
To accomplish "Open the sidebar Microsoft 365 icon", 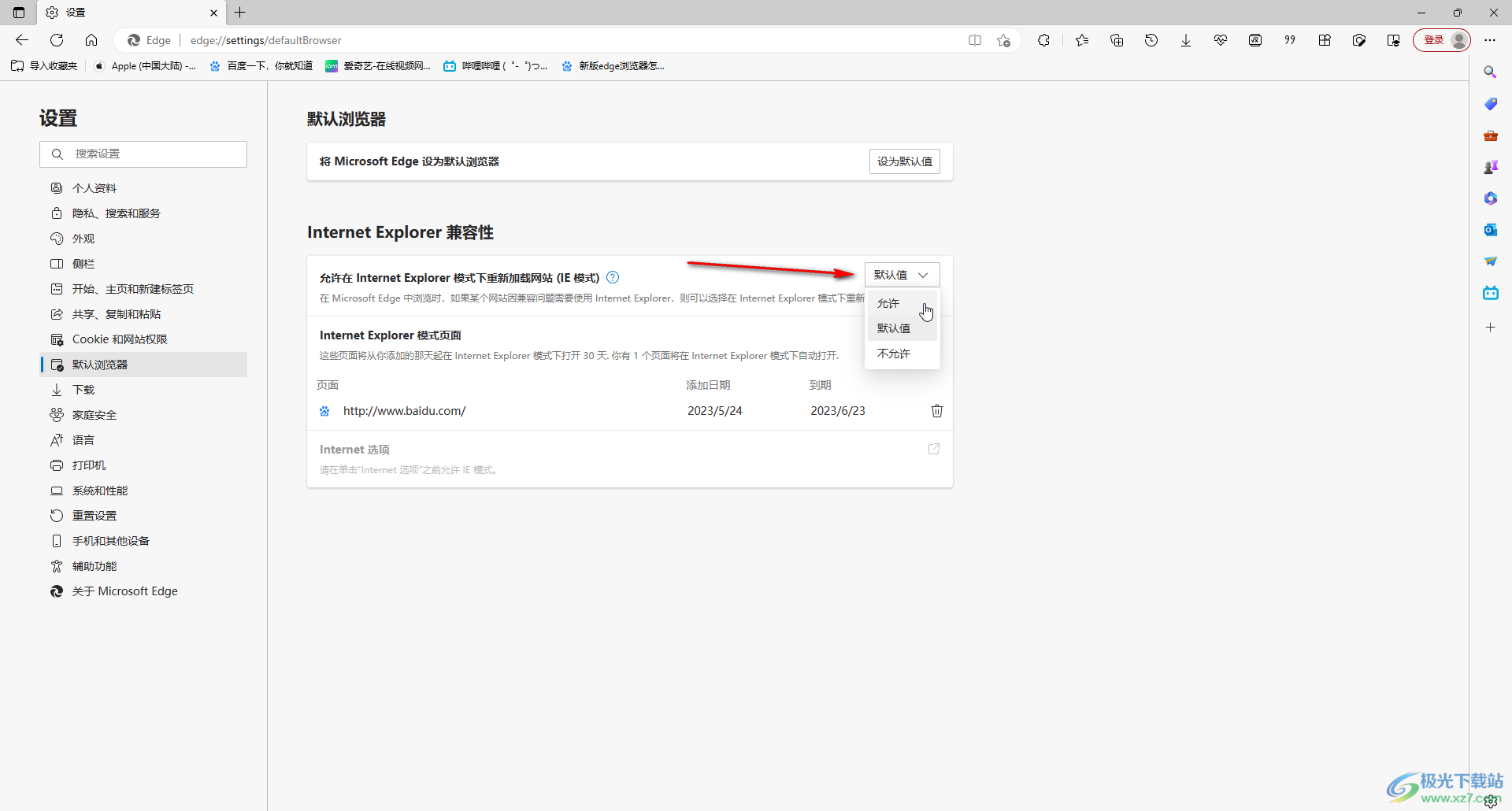I will [x=1490, y=198].
